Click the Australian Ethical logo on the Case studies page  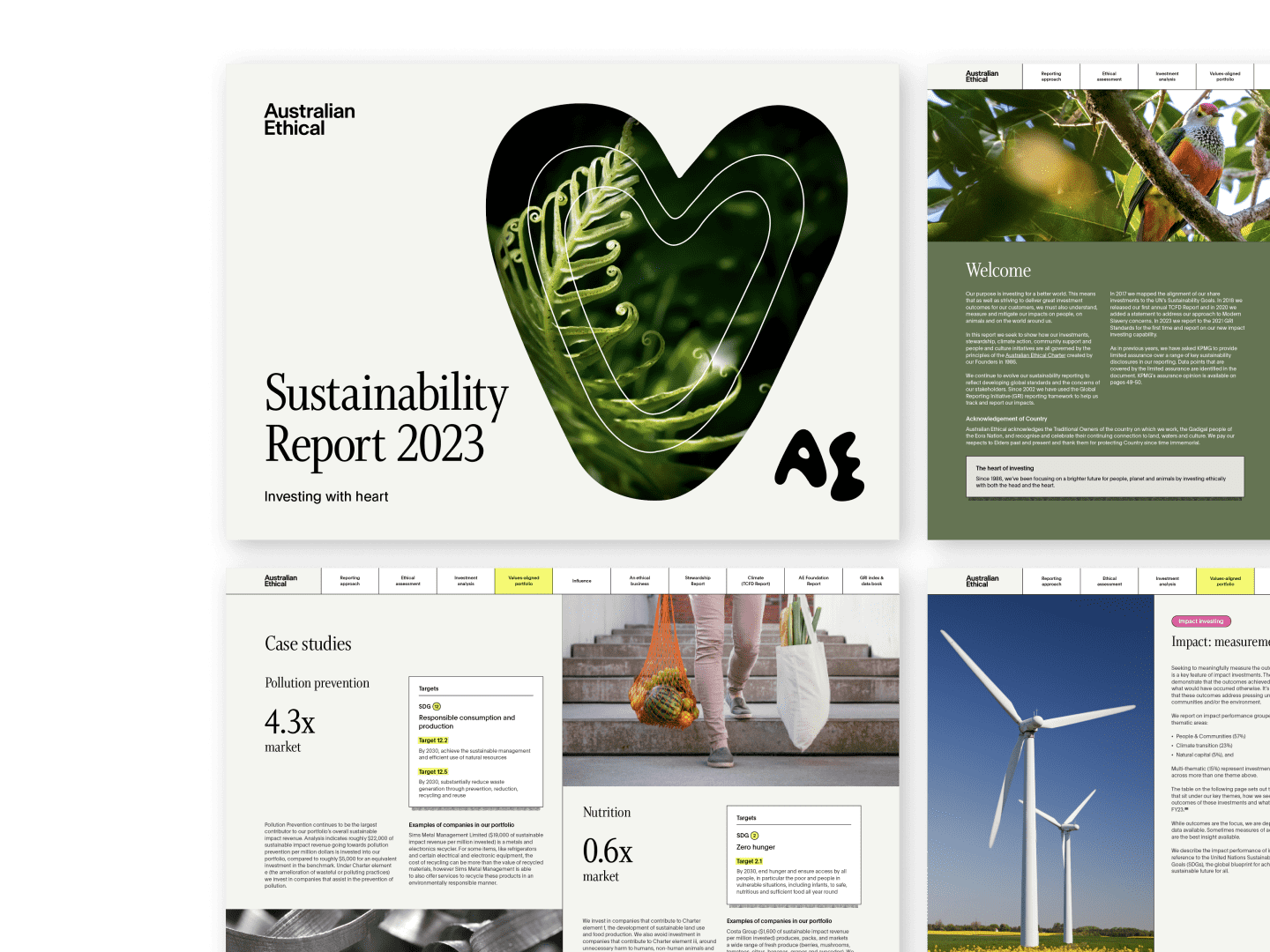click(280, 581)
